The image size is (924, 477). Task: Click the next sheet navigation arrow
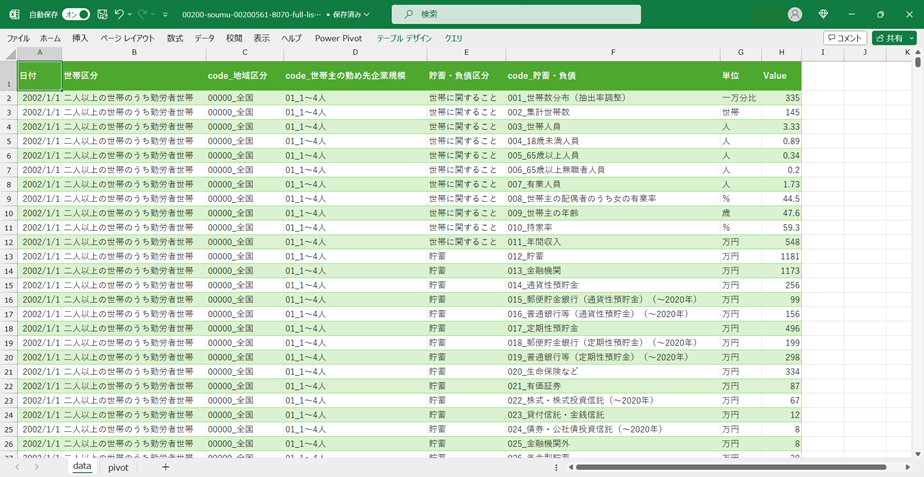coord(37,467)
